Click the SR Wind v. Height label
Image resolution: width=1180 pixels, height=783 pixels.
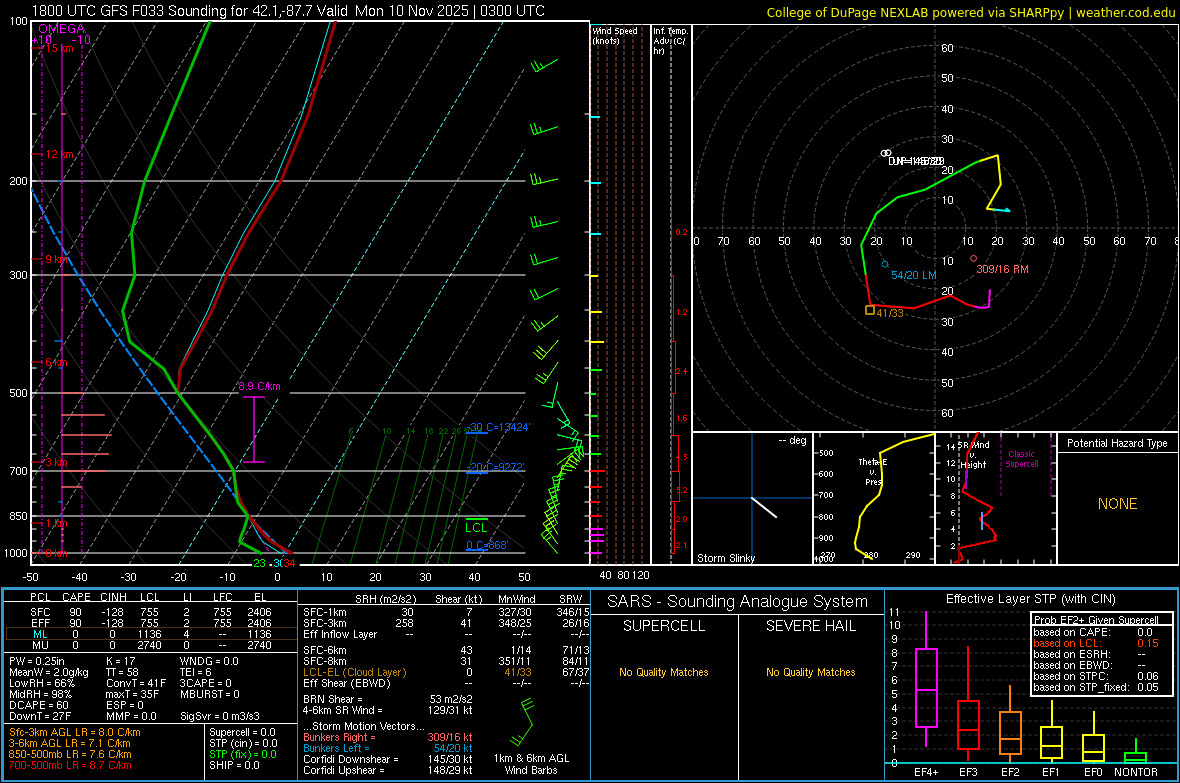[x=974, y=455]
